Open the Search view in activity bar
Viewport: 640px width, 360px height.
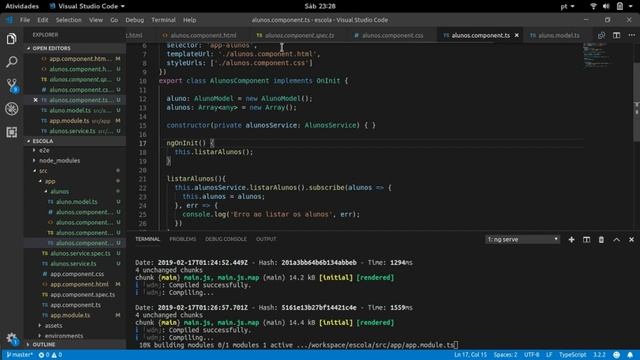pos(11,62)
